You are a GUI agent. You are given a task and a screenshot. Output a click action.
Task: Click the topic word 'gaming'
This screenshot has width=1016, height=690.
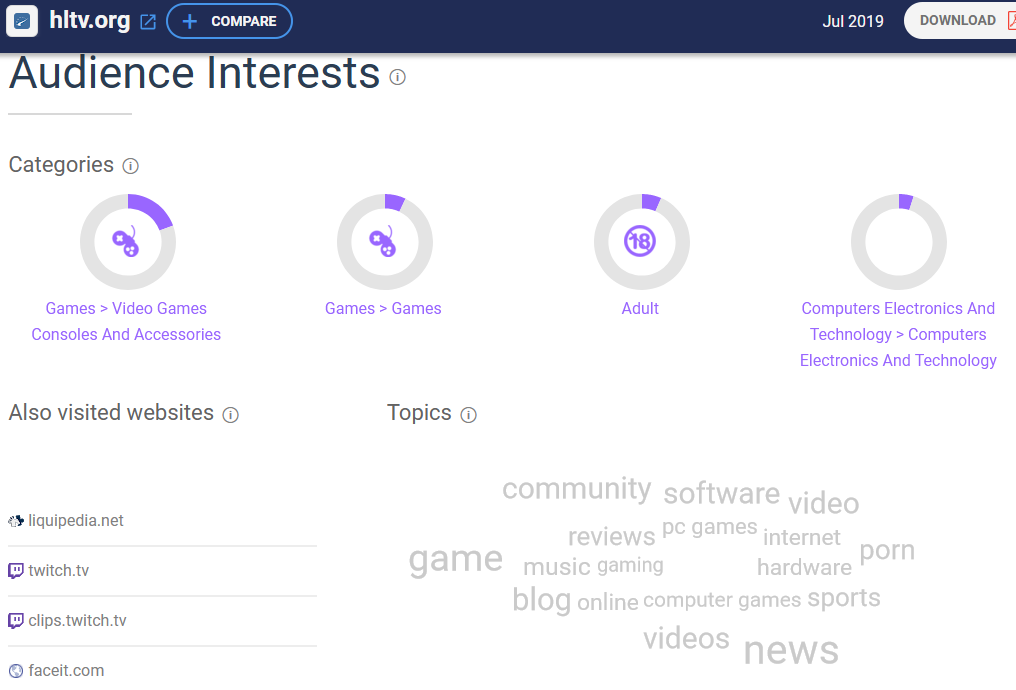tap(630, 566)
